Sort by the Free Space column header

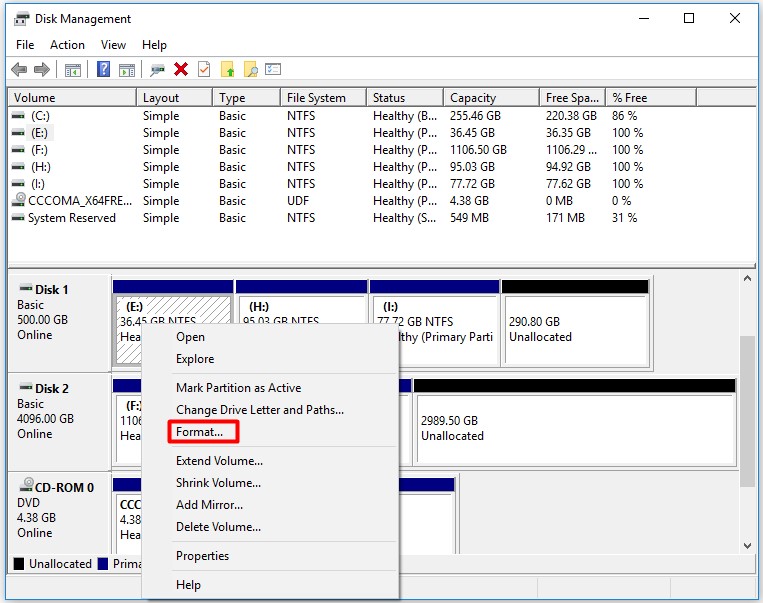coord(573,98)
